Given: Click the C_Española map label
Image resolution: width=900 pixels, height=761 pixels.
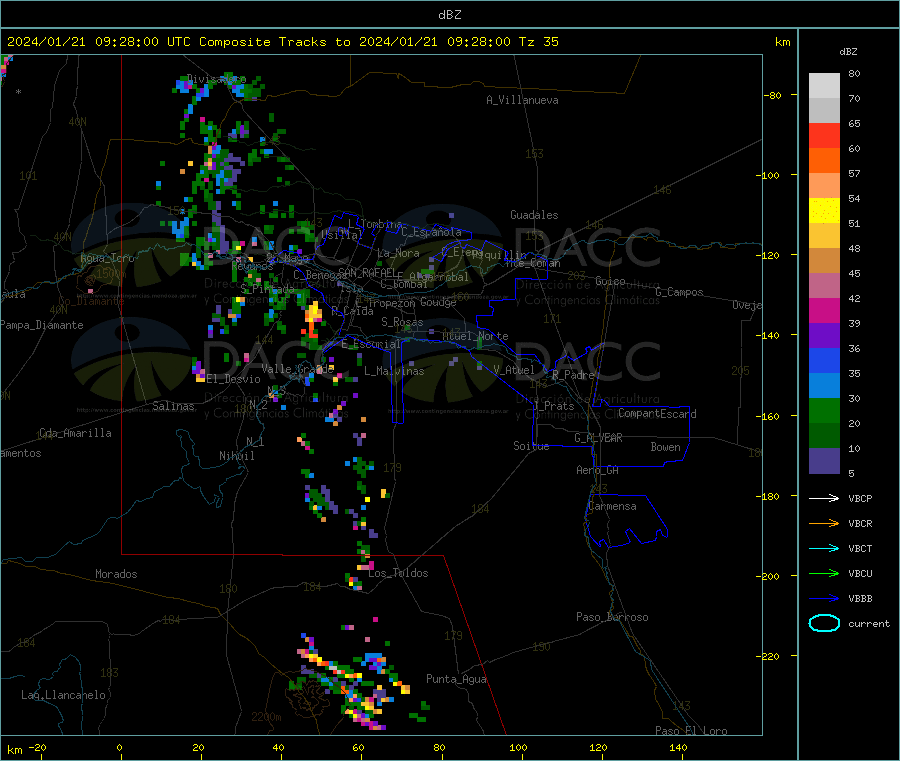Looking at the screenshot, I should [x=431, y=232].
